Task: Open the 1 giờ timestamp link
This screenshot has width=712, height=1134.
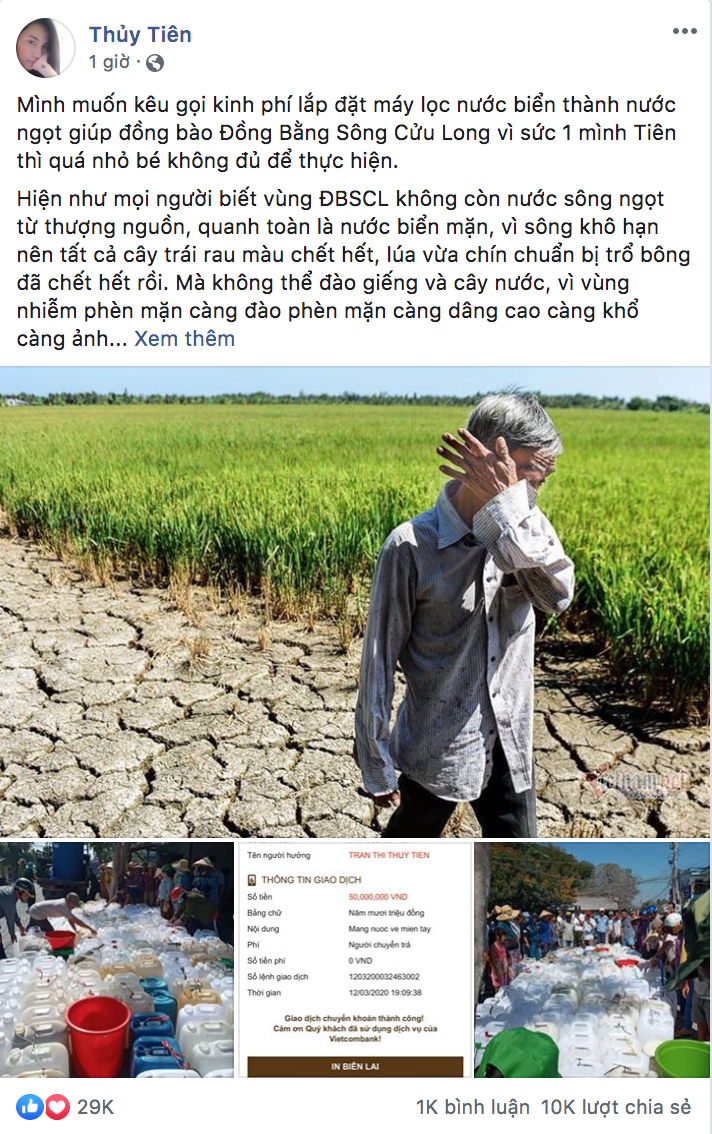Action: pos(109,62)
